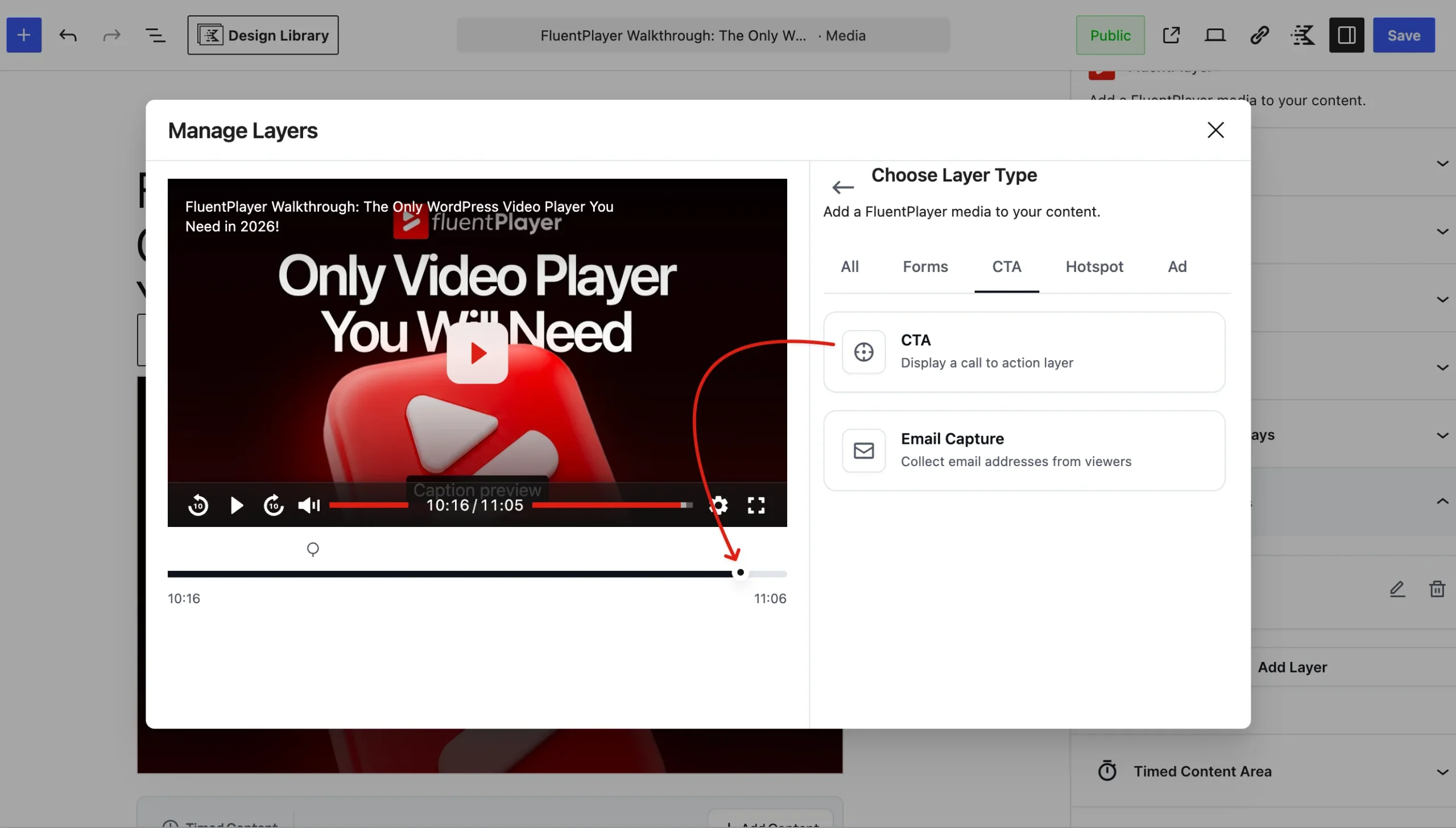The height and width of the screenshot is (828, 1456).
Task: Enter fullscreen video mode
Action: 756,505
